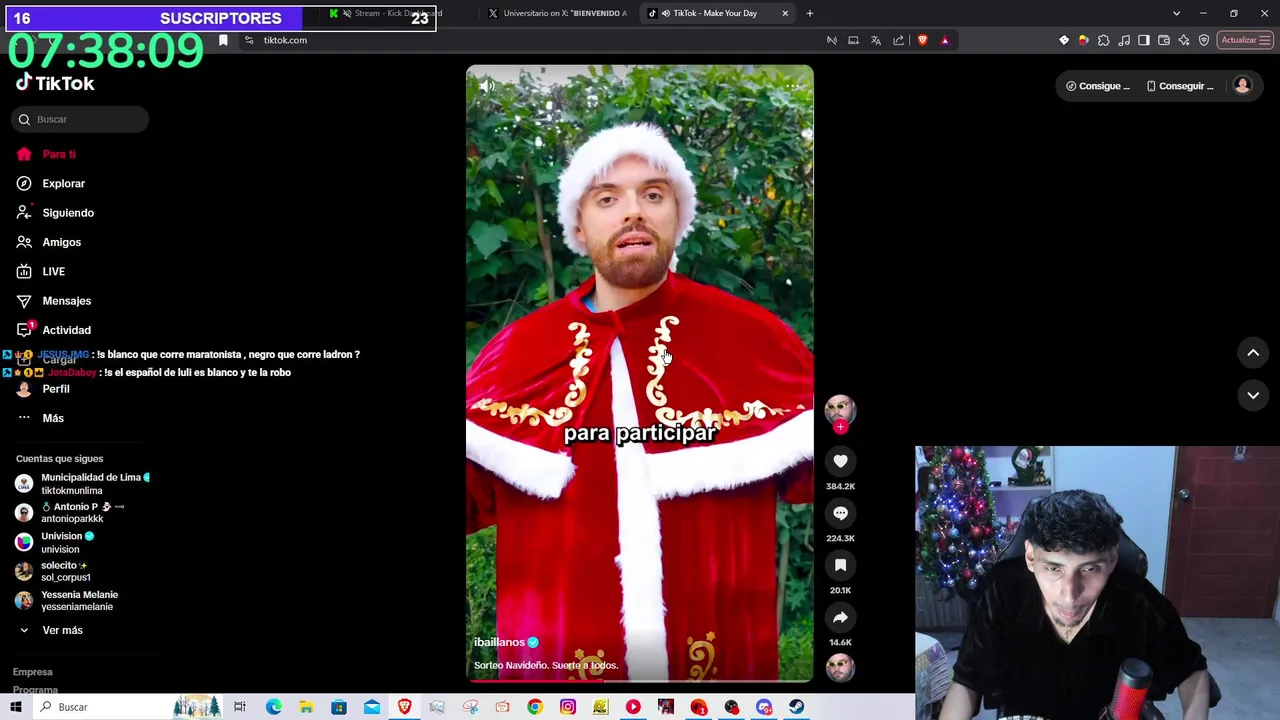The width and height of the screenshot is (1280, 720).
Task: Switch to Stream Kick Dashboard tab
Action: (398, 13)
